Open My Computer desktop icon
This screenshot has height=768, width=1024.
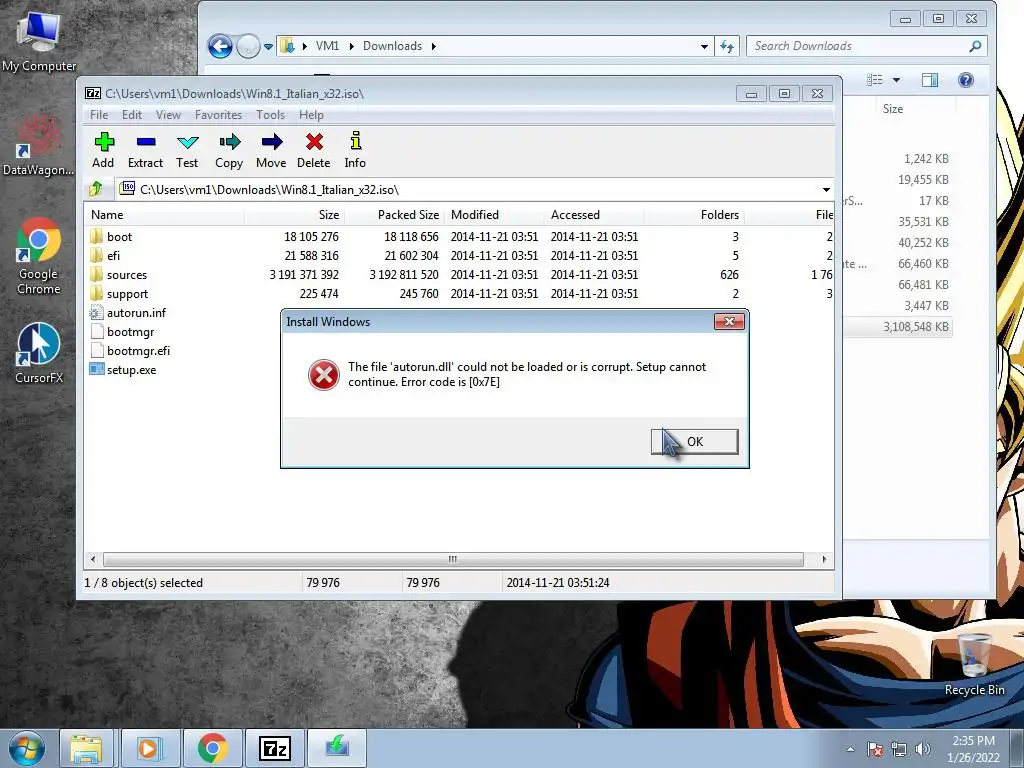pyautogui.click(x=39, y=40)
